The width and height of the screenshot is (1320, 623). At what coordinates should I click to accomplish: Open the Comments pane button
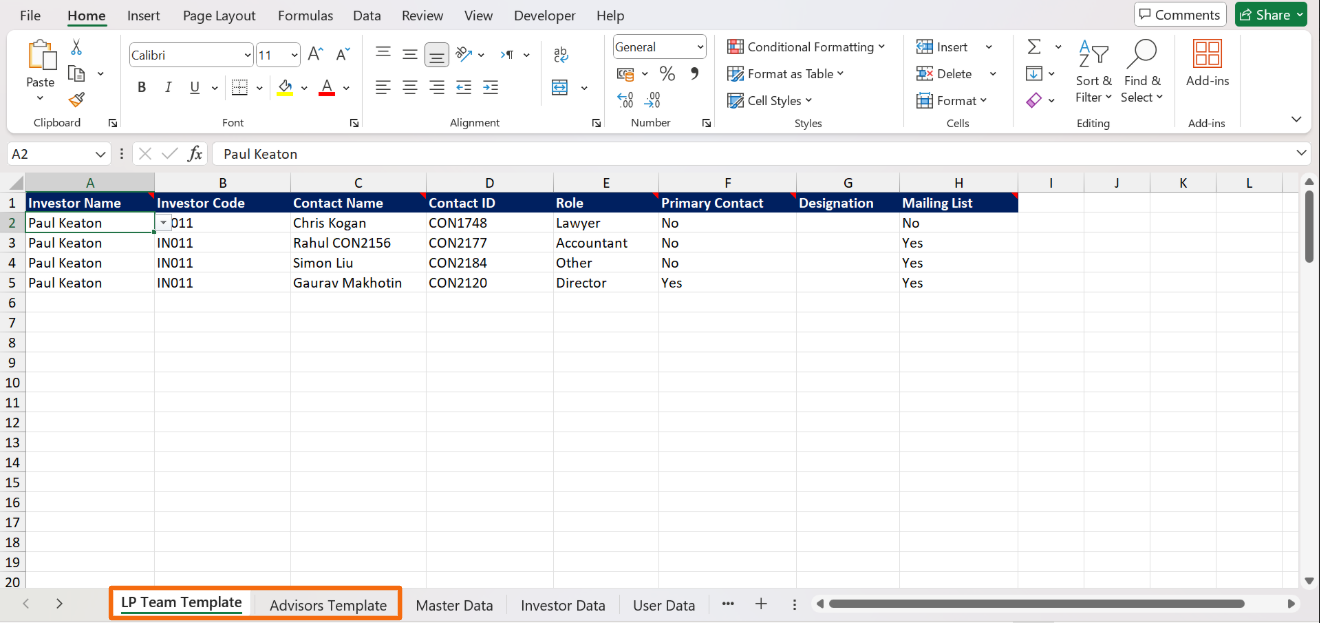1179,15
